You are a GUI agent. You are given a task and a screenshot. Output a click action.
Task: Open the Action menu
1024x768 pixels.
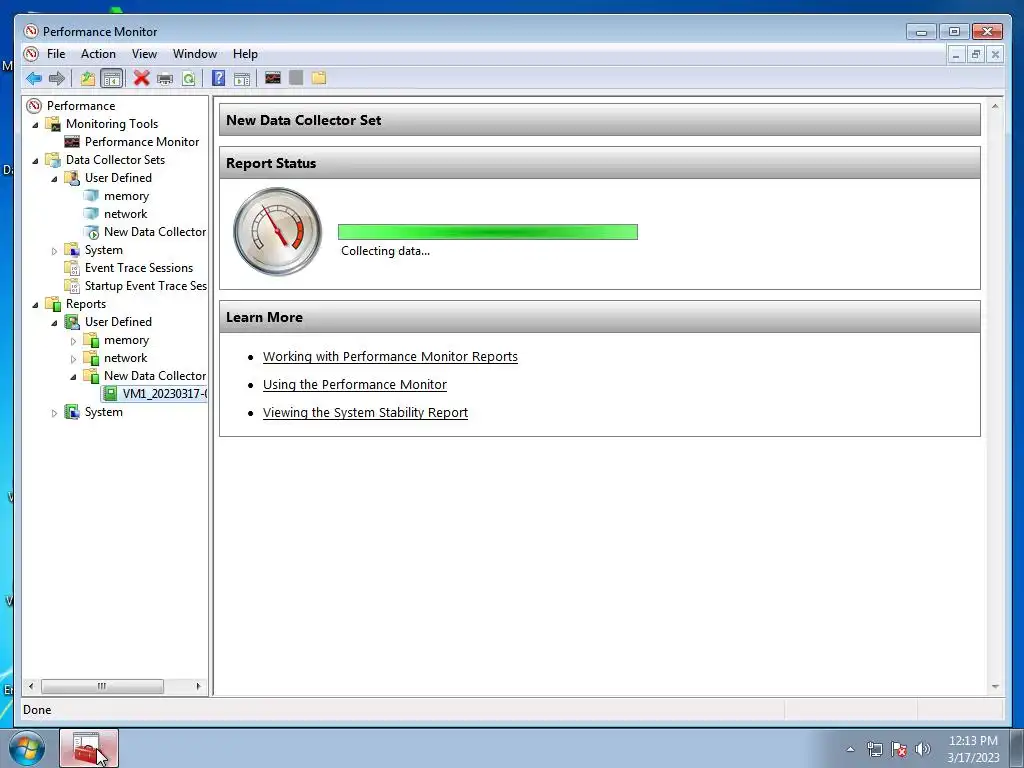(98, 54)
